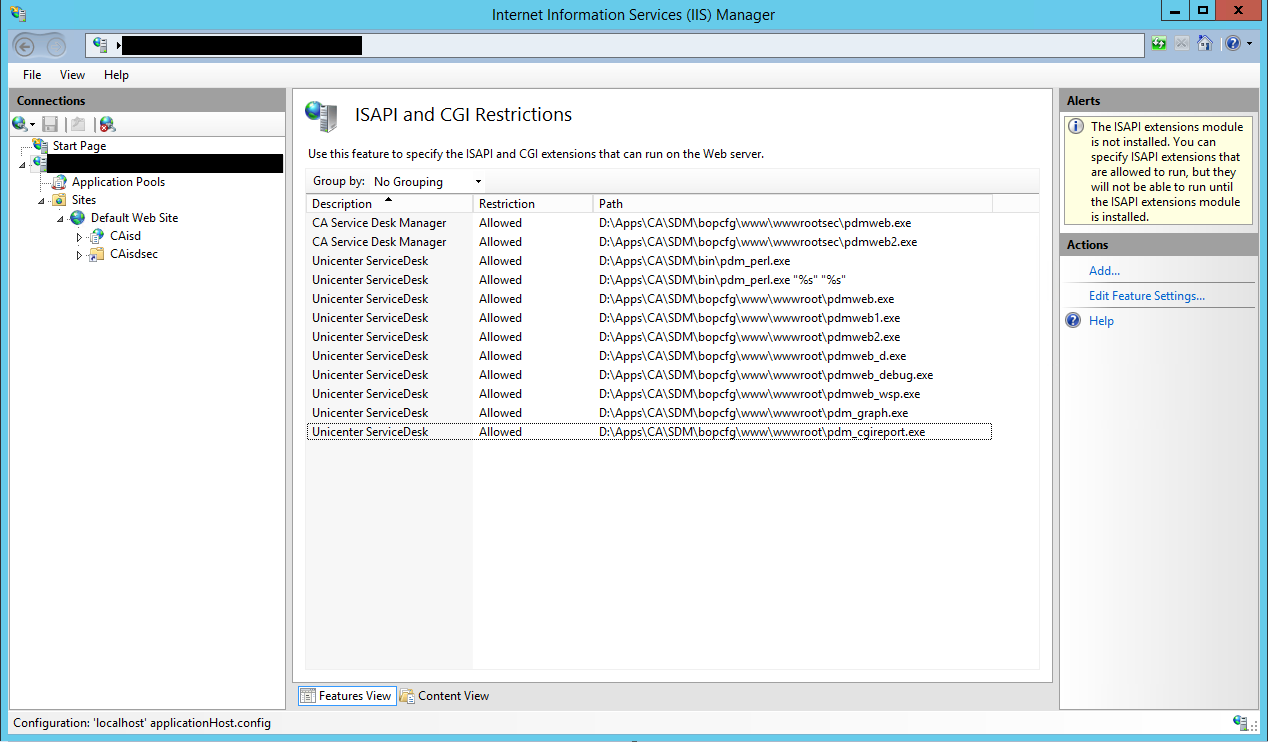
Task: Open the Help menu in menu bar
Action: (x=116, y=75)
